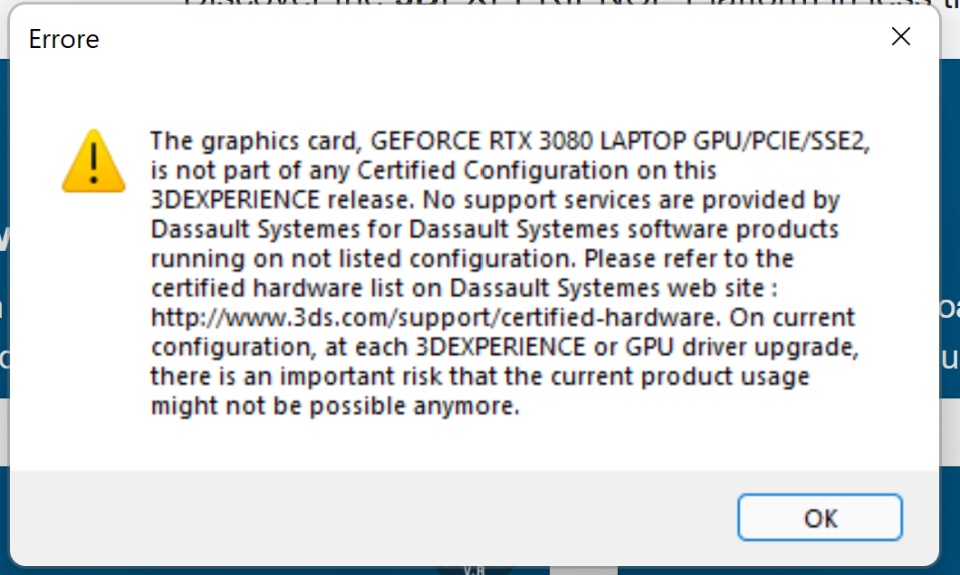Click the yellow warning triangle icon

click(93, 161)
